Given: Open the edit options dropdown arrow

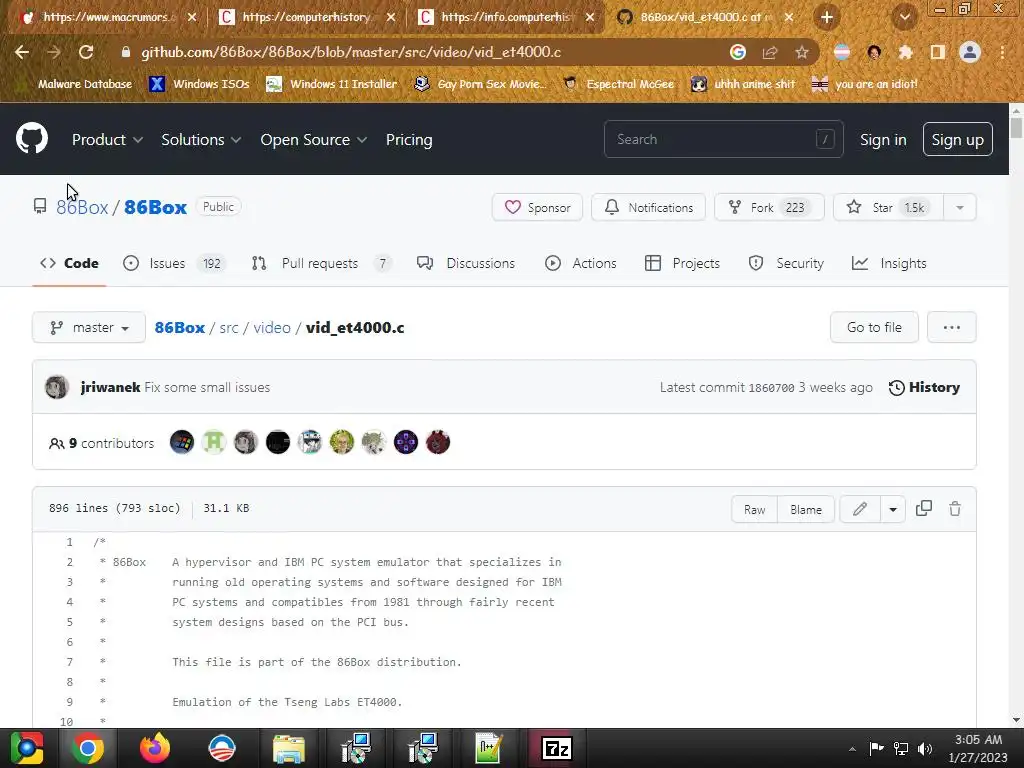Looking at the screenshot, I should 893,509.
